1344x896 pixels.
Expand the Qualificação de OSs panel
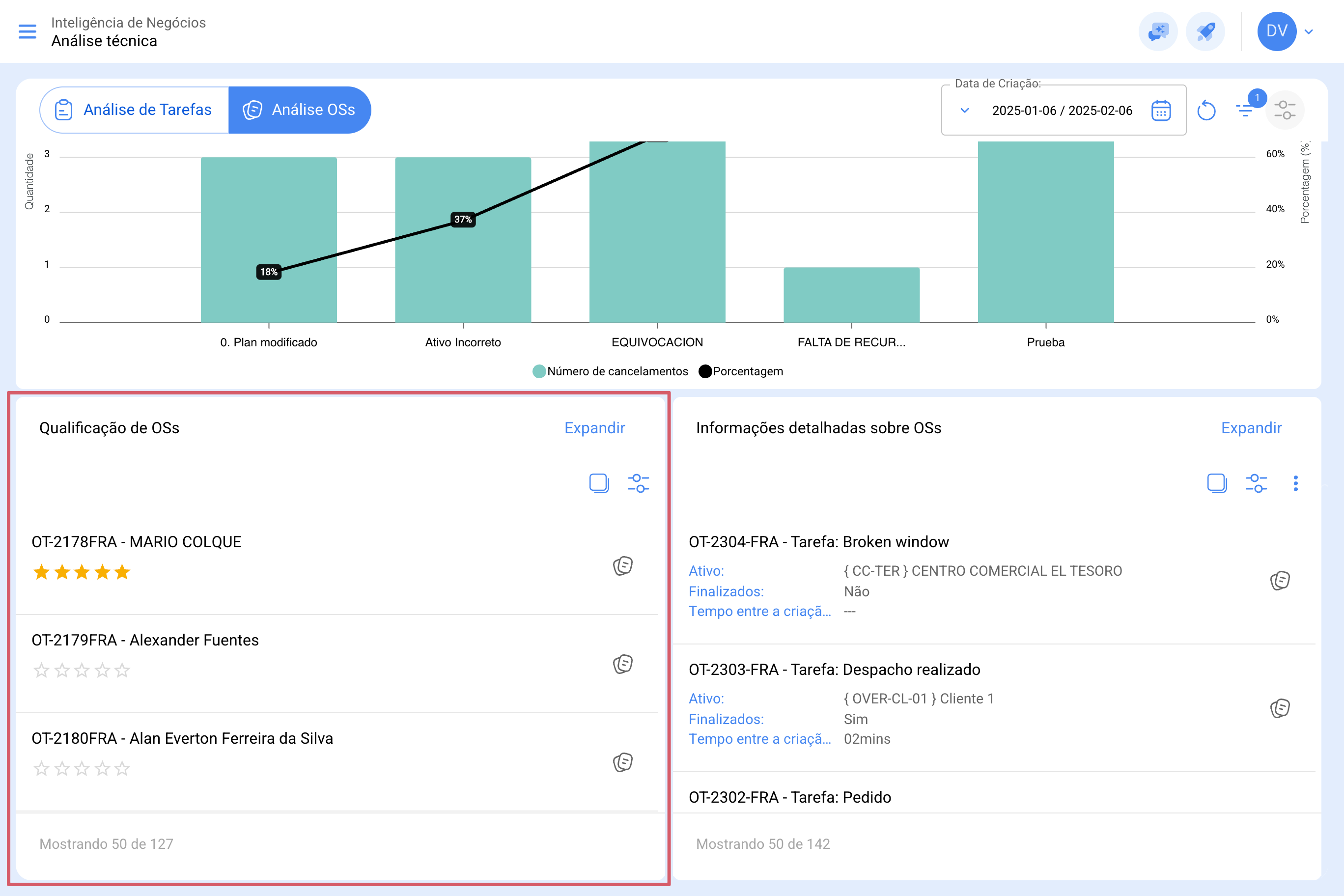click(594, 428)
